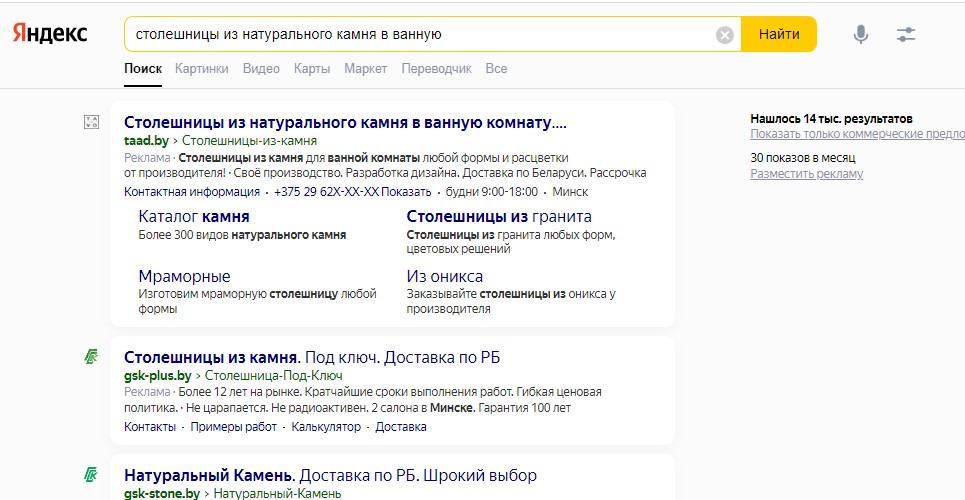
Task: Open the Каталог камня sitelink
Action: pos(194,217)
